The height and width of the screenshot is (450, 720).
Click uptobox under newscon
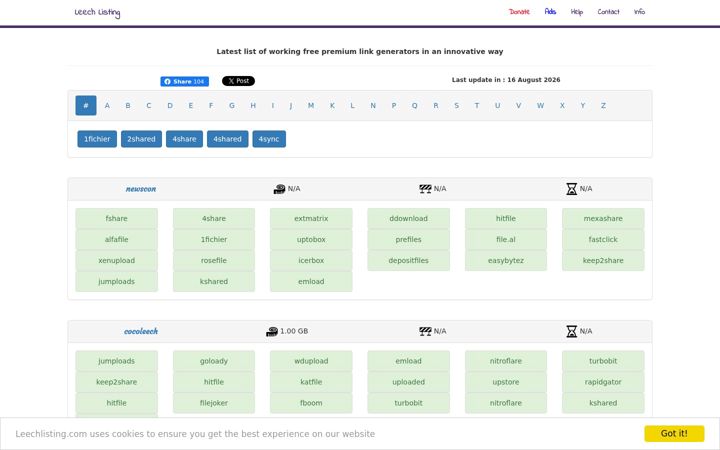coord(311,240)
